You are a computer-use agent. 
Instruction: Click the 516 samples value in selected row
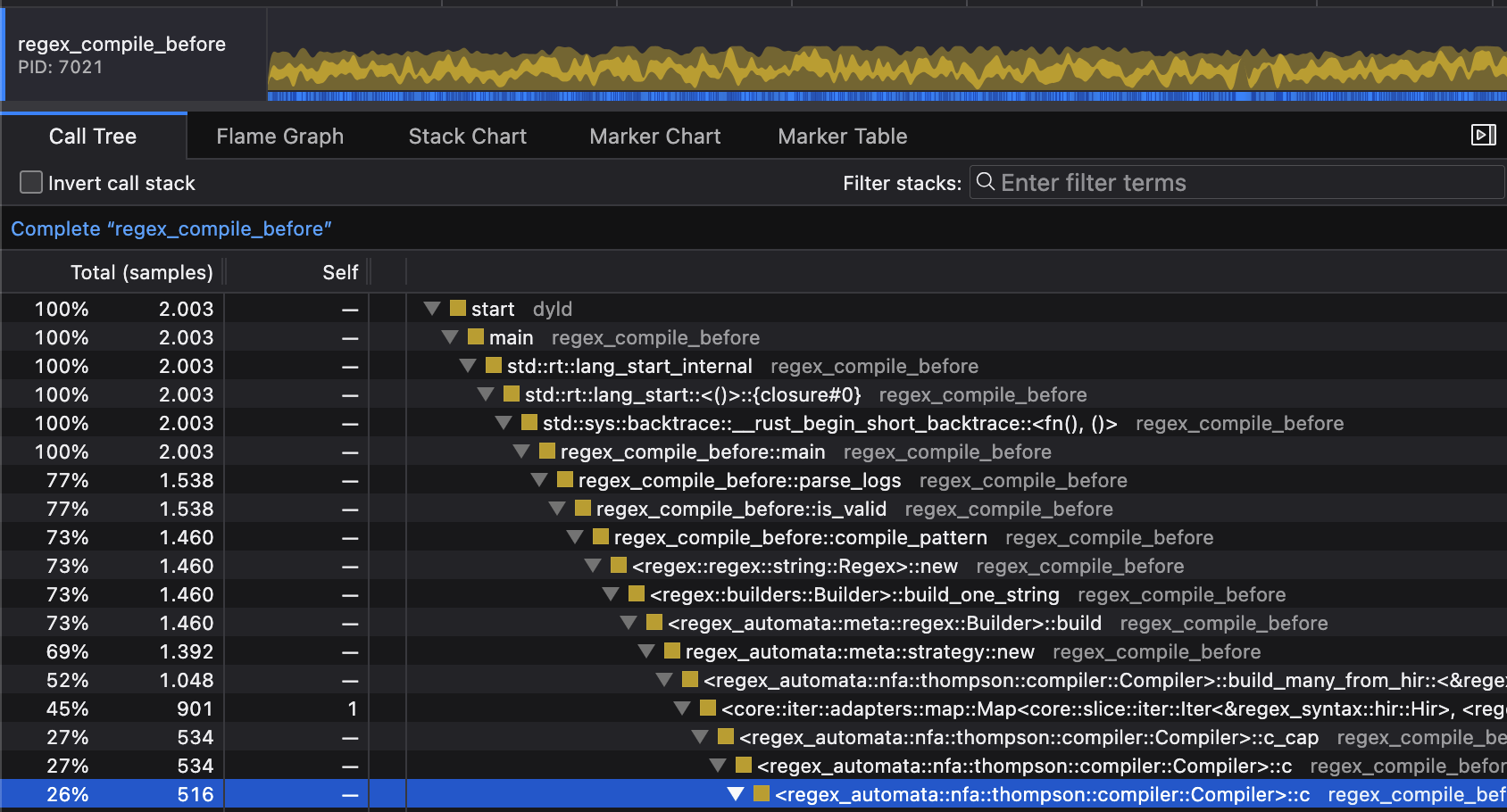195,793
